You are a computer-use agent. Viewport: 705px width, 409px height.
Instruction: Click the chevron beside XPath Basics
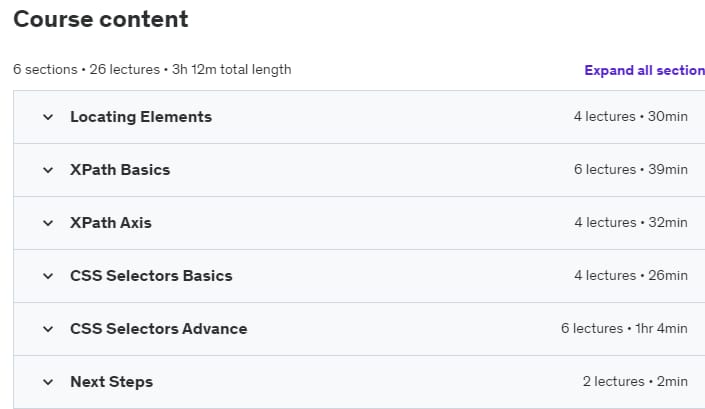(48, 170)
